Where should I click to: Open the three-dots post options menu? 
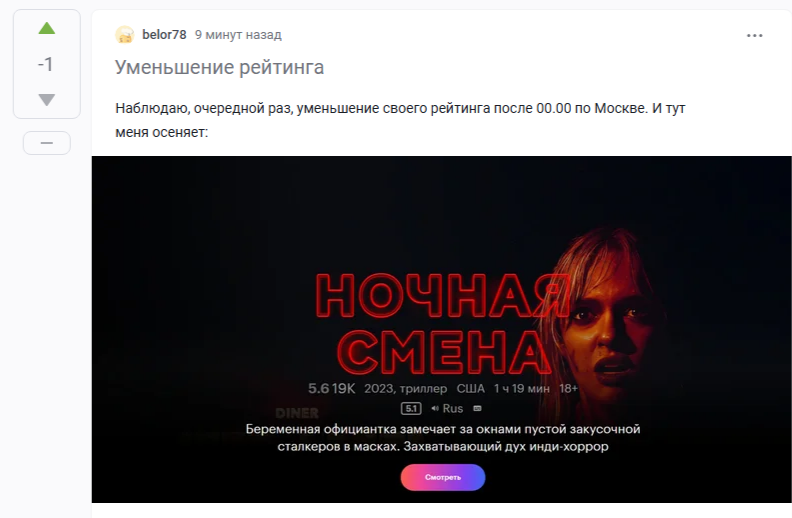tap(754, 35)
